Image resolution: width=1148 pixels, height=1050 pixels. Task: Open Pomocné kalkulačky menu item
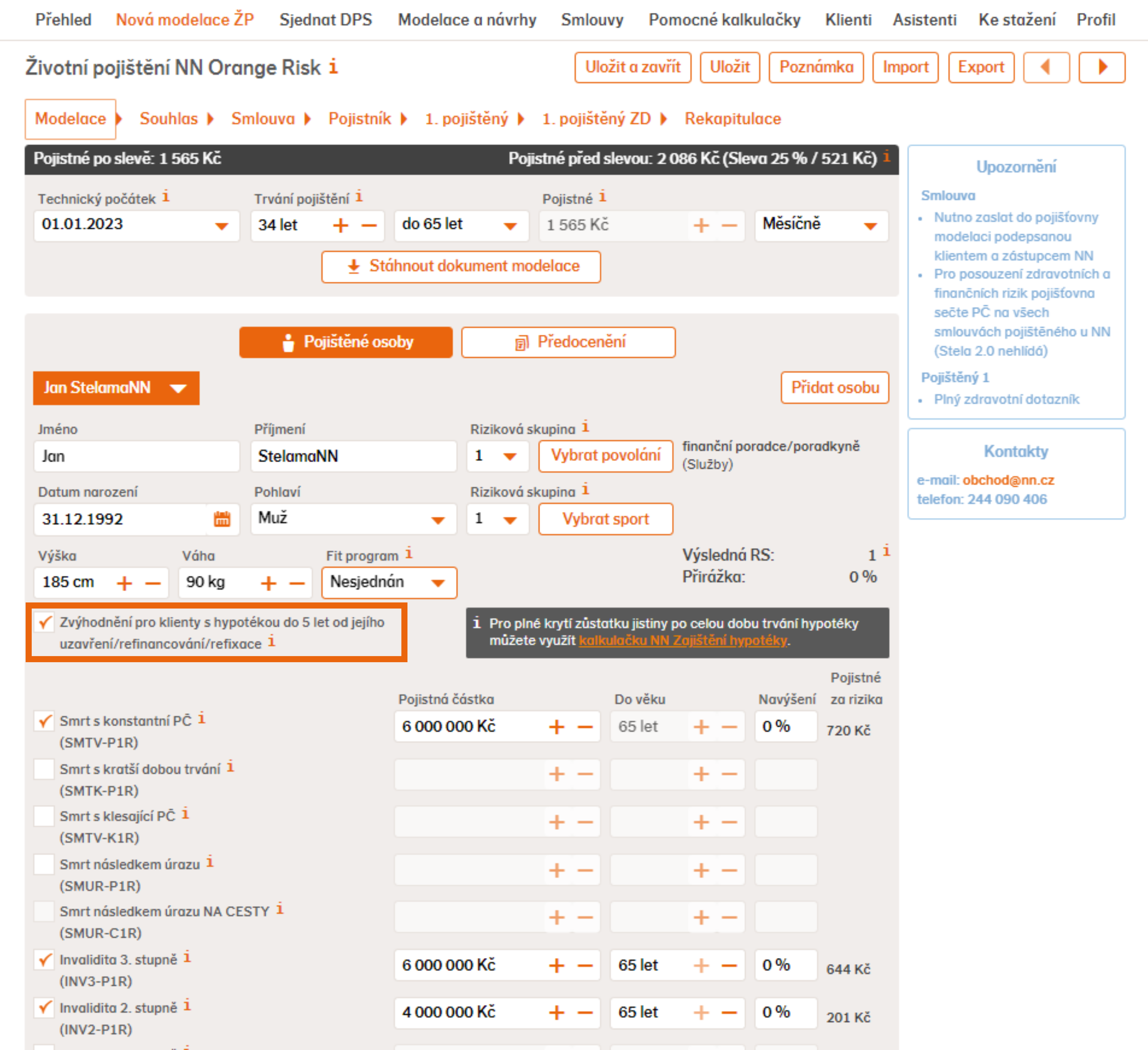click(x=724, y=20)
